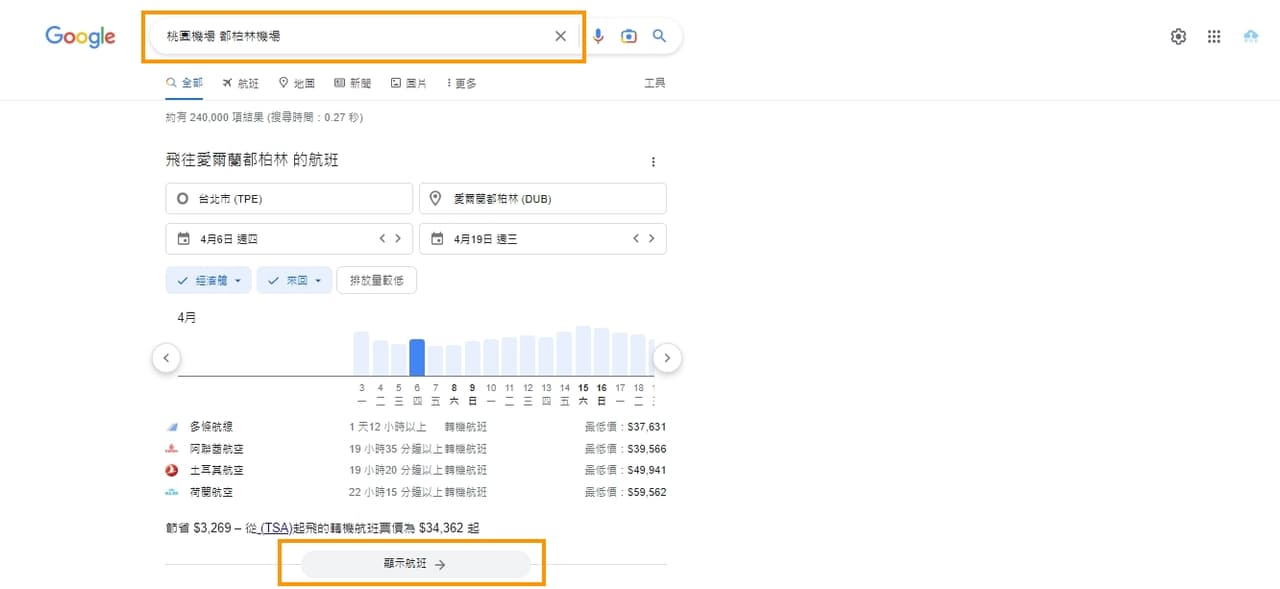
Task: Open the 阿聯酋航空 flight row
Action: pyautogui.click(x=415, y=448)
